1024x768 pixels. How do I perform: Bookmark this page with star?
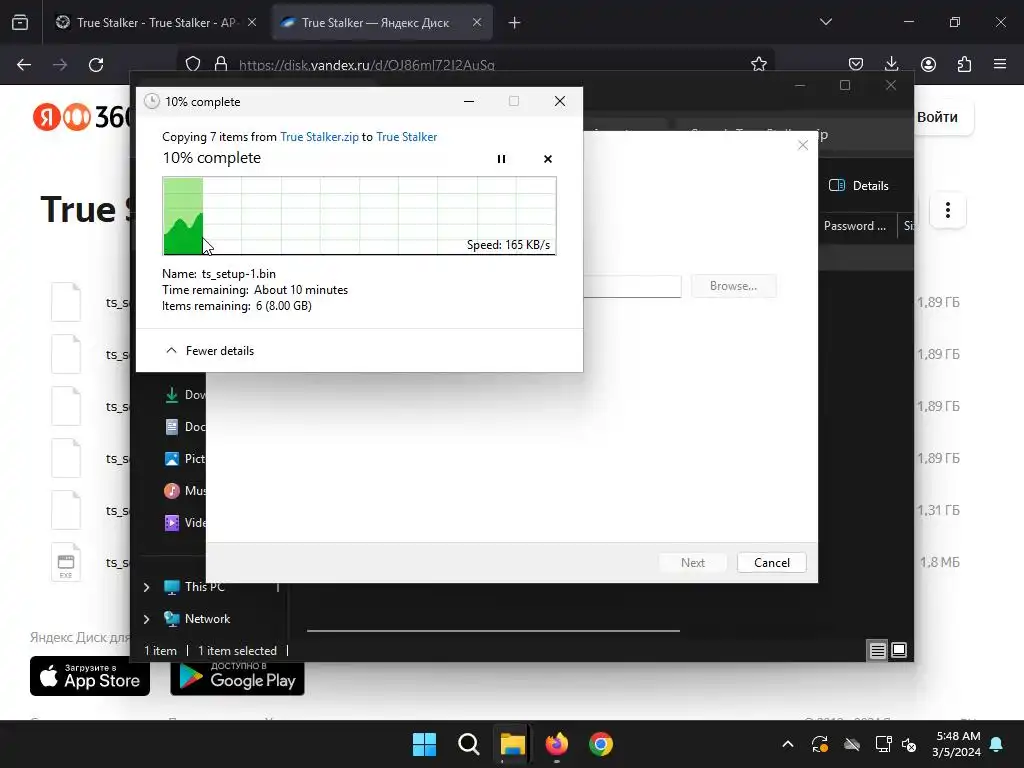(758, 64)
